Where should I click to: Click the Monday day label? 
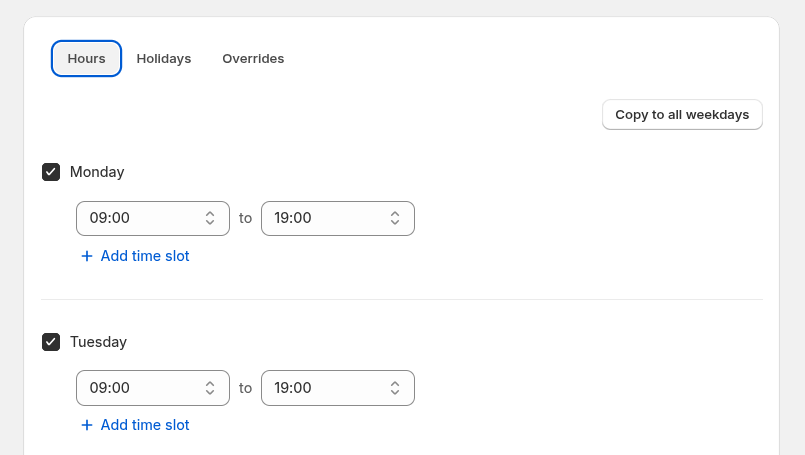tap(97, 172)
